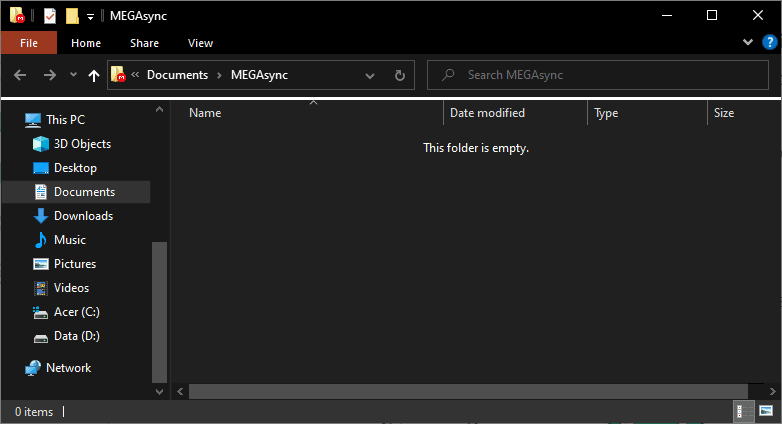Minimize the MEGAsync window

[667, 15]
